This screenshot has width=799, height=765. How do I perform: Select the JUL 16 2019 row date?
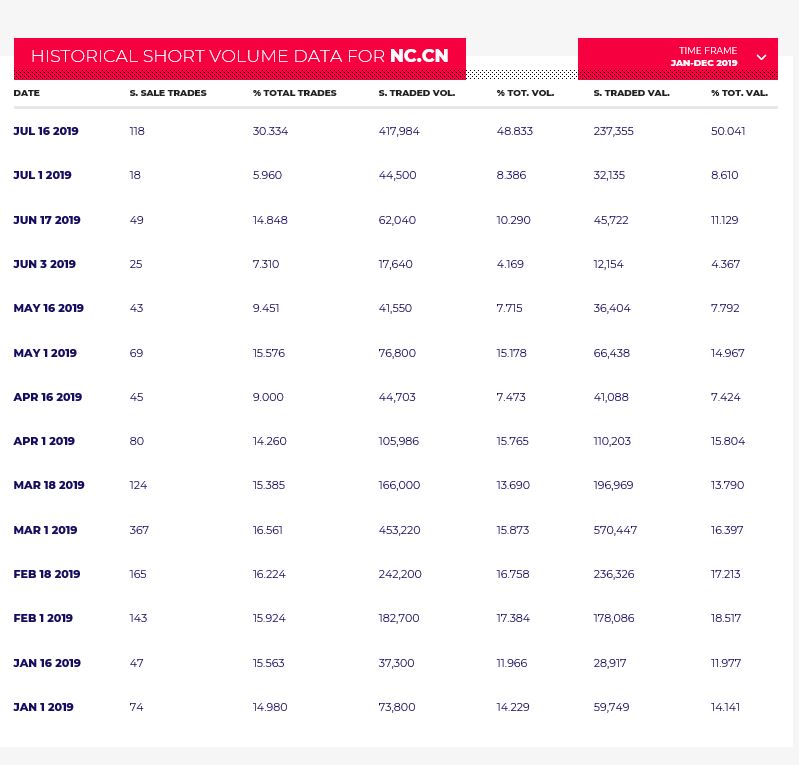click(46, 131)
